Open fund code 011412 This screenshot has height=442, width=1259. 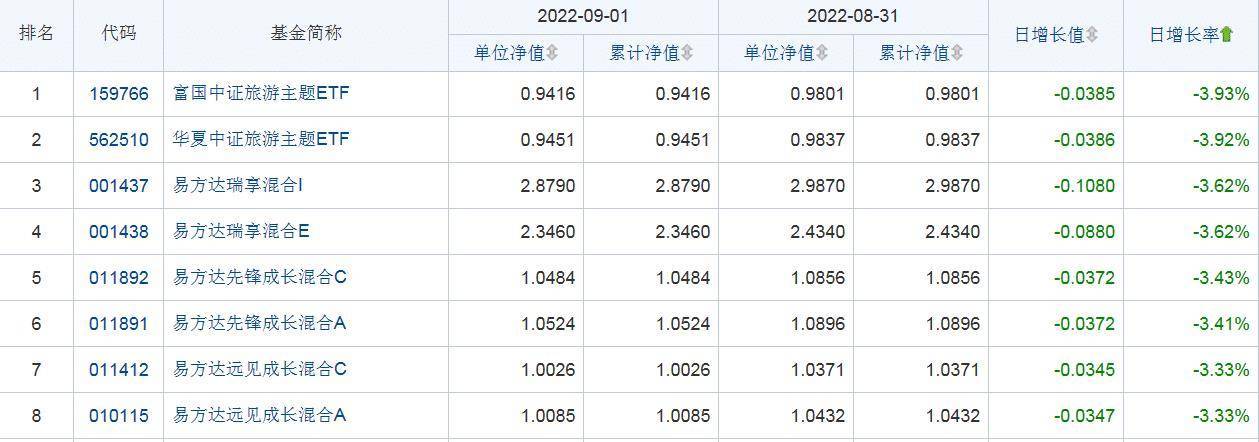pyautogui.click(x=118, y=370)
